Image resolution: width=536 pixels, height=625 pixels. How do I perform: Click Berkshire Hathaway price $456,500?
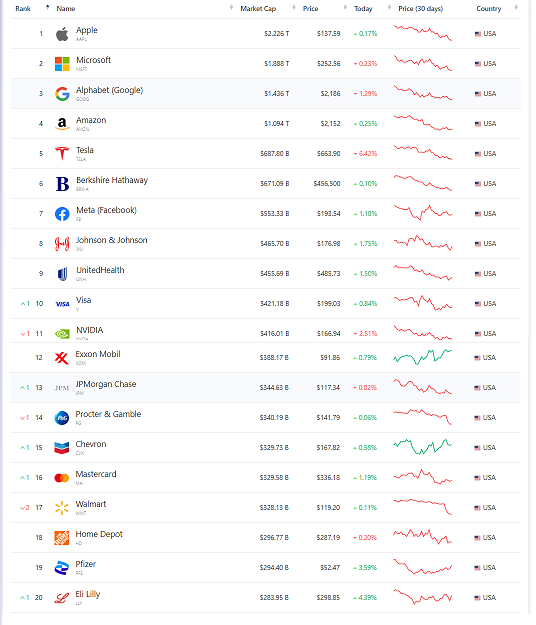point(327,184)
